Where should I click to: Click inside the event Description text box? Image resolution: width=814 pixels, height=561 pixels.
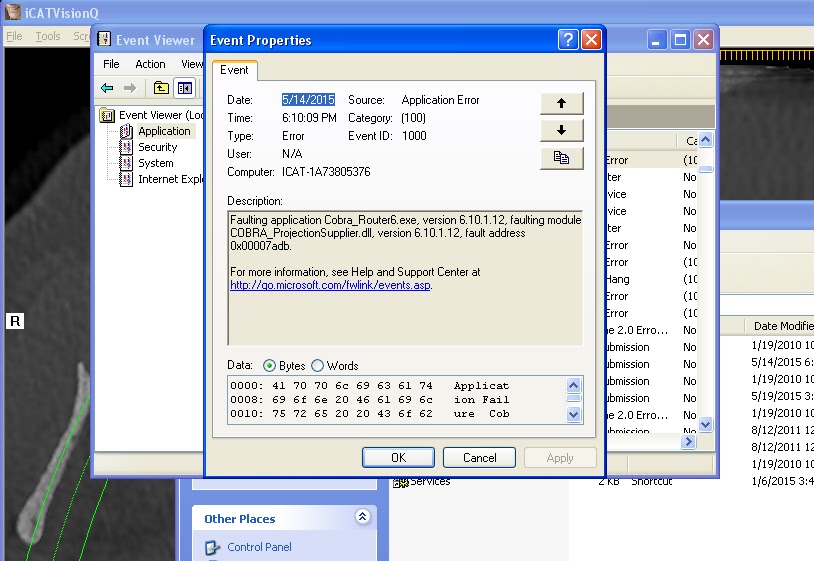405,278
